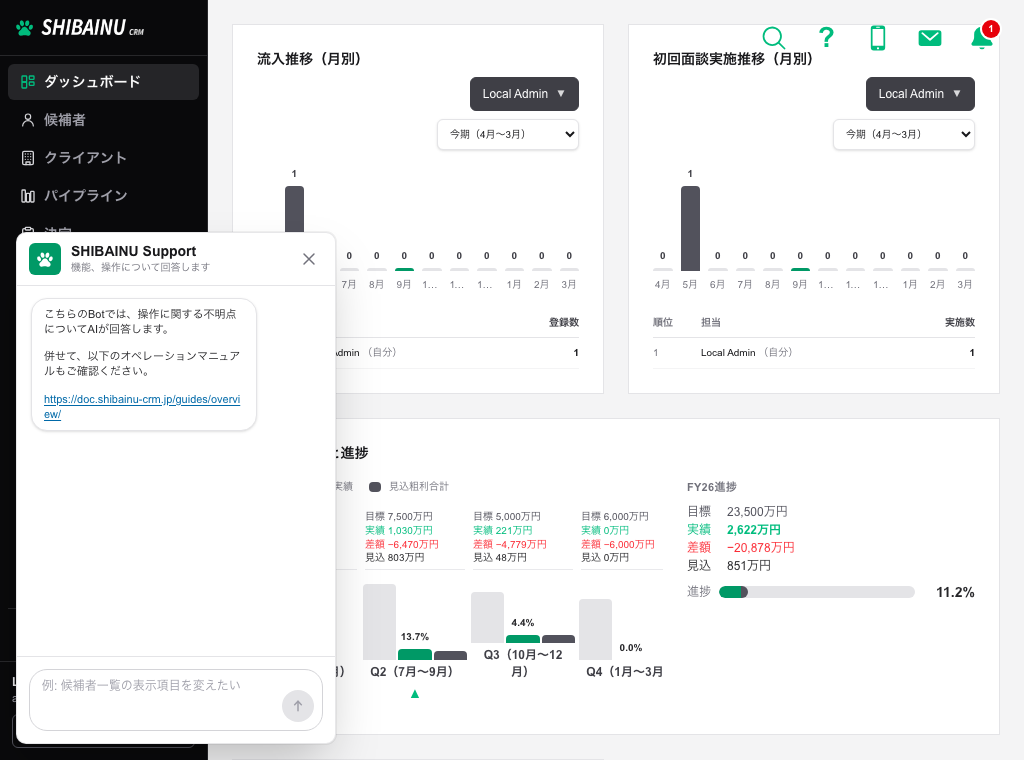
Task: Click the 初回面談実施推移（月別）title
Action: coord(733,59)
